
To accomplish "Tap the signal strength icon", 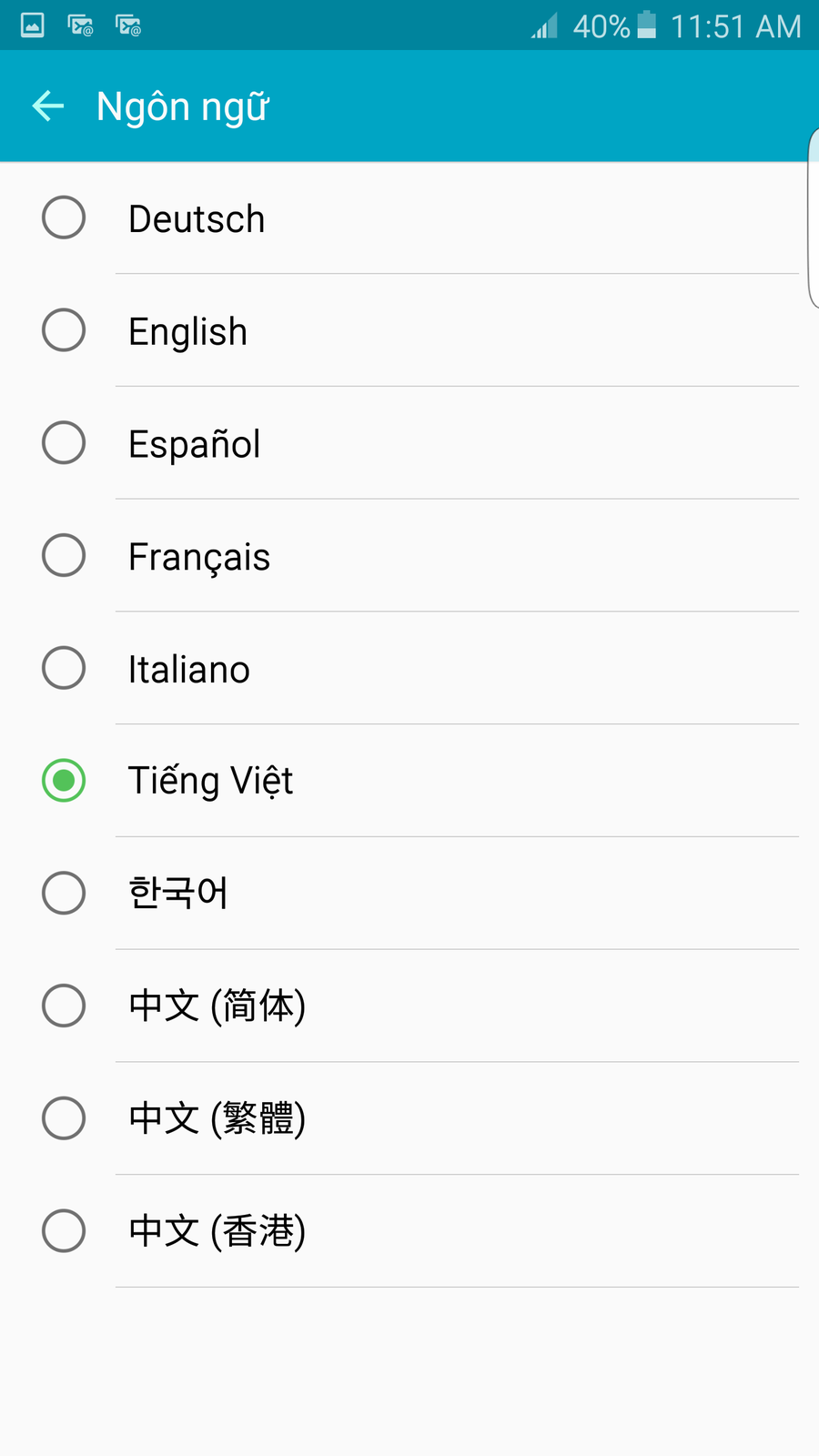I will click(544, 25).
